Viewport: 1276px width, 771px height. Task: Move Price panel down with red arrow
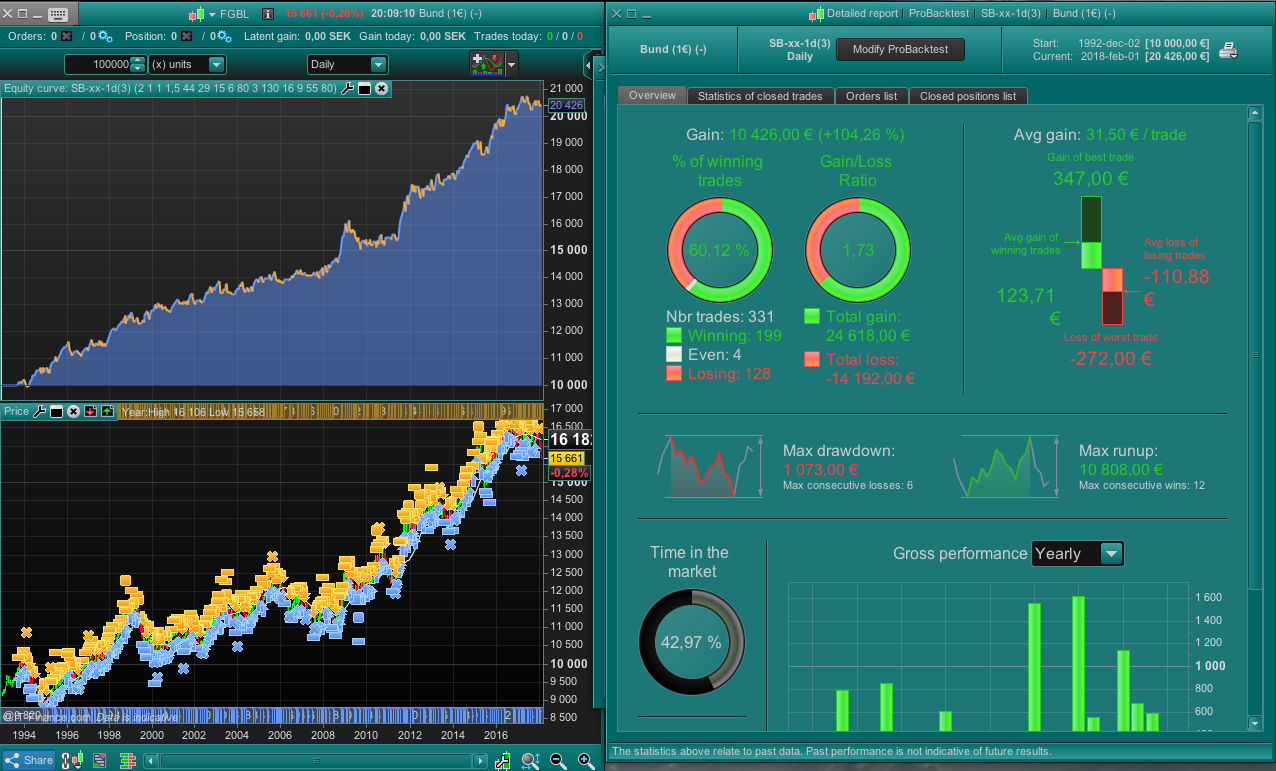pyautogui.click(x=90, y=411)
